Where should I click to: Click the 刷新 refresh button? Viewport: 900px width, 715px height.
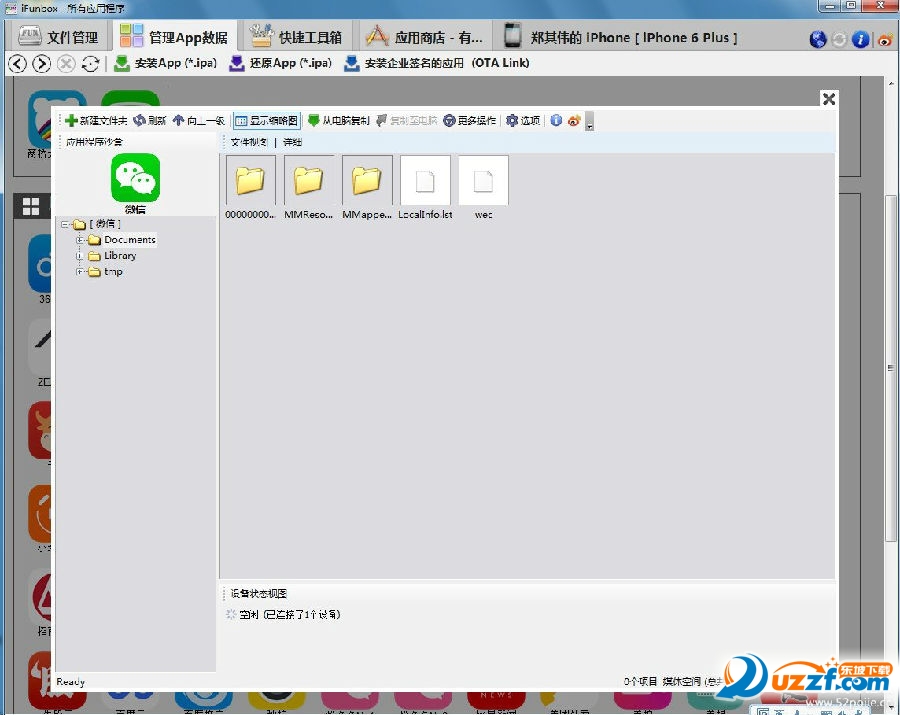149,121
